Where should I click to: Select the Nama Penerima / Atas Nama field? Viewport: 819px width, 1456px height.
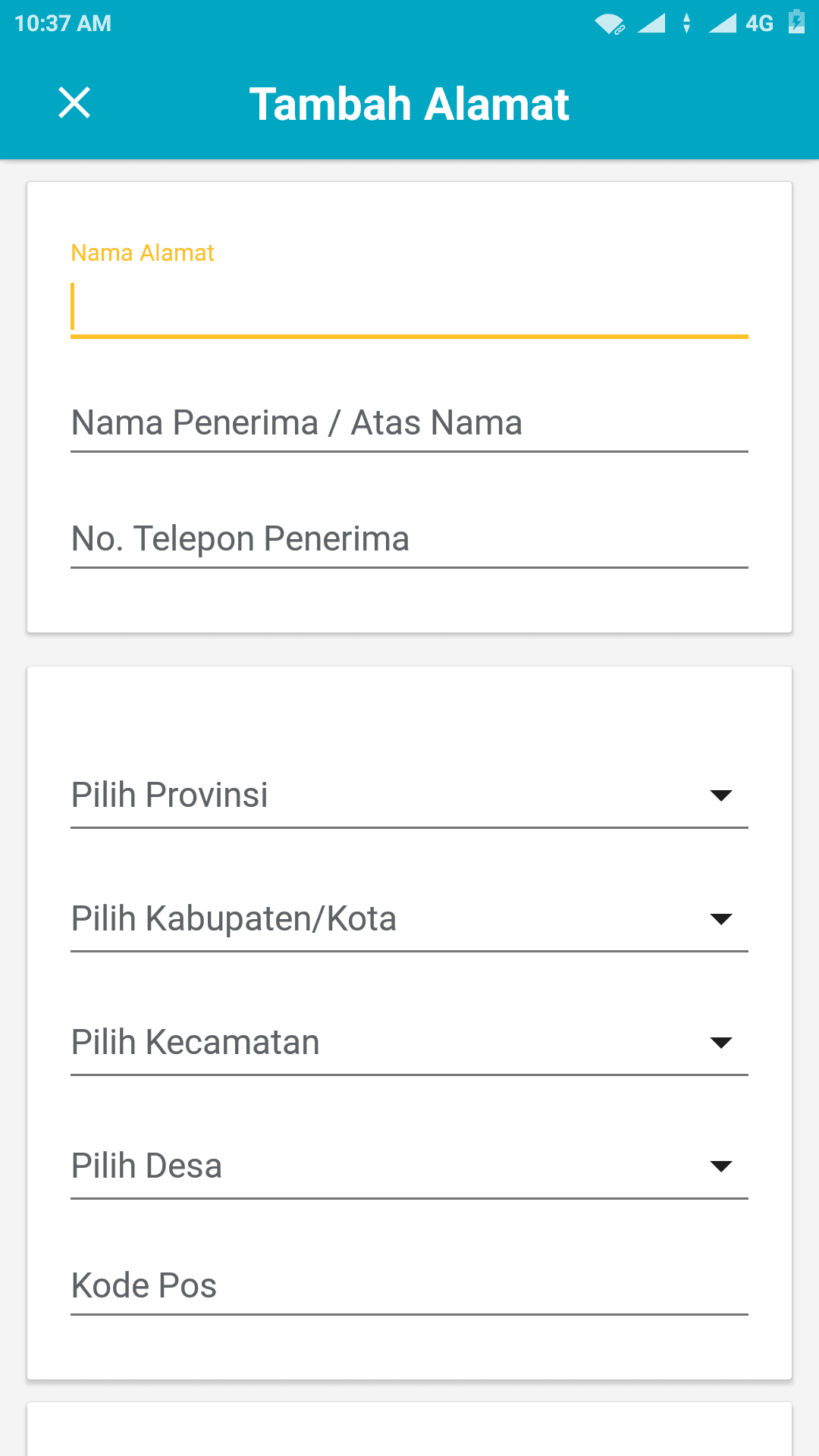pyautogui.click(x=409, y=423)
